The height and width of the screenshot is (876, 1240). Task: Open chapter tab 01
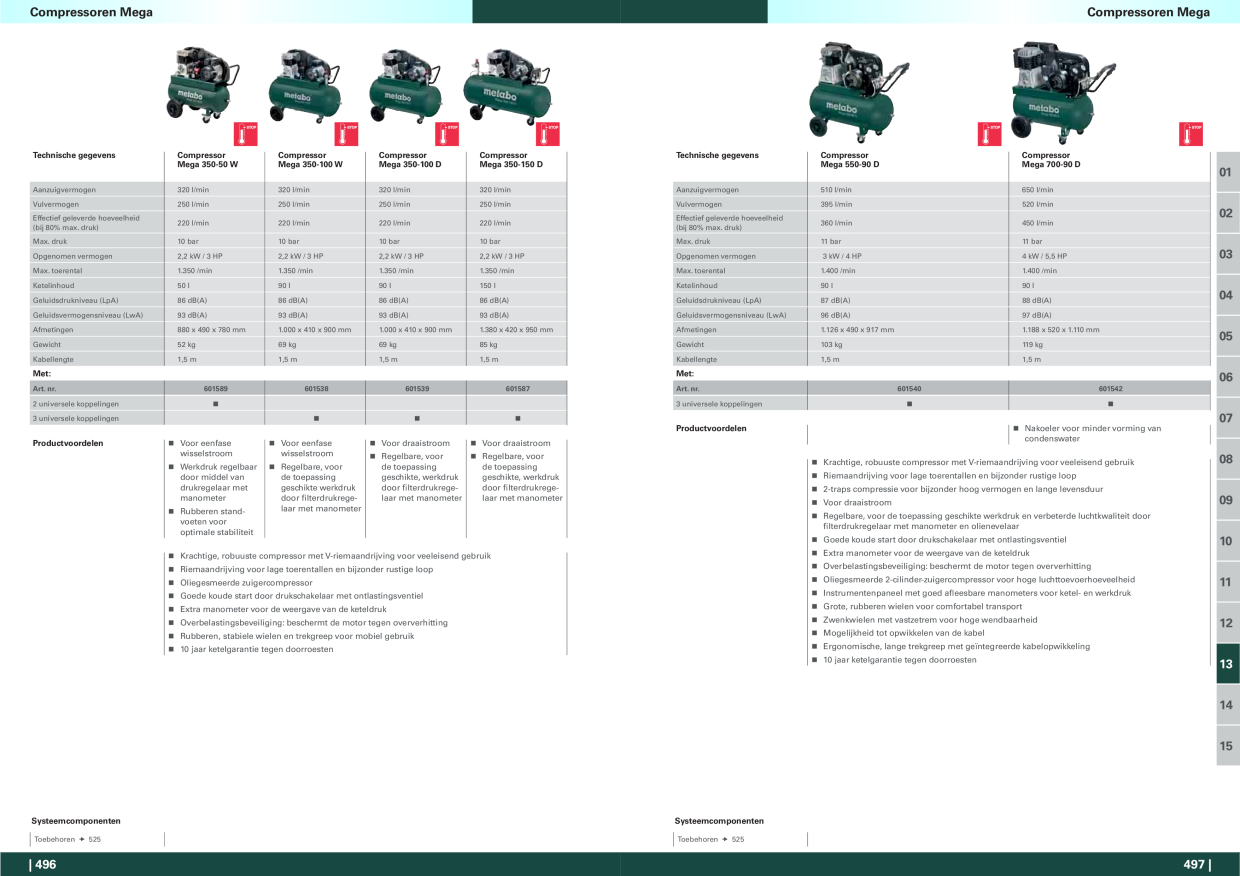[x=1227, y=172]
